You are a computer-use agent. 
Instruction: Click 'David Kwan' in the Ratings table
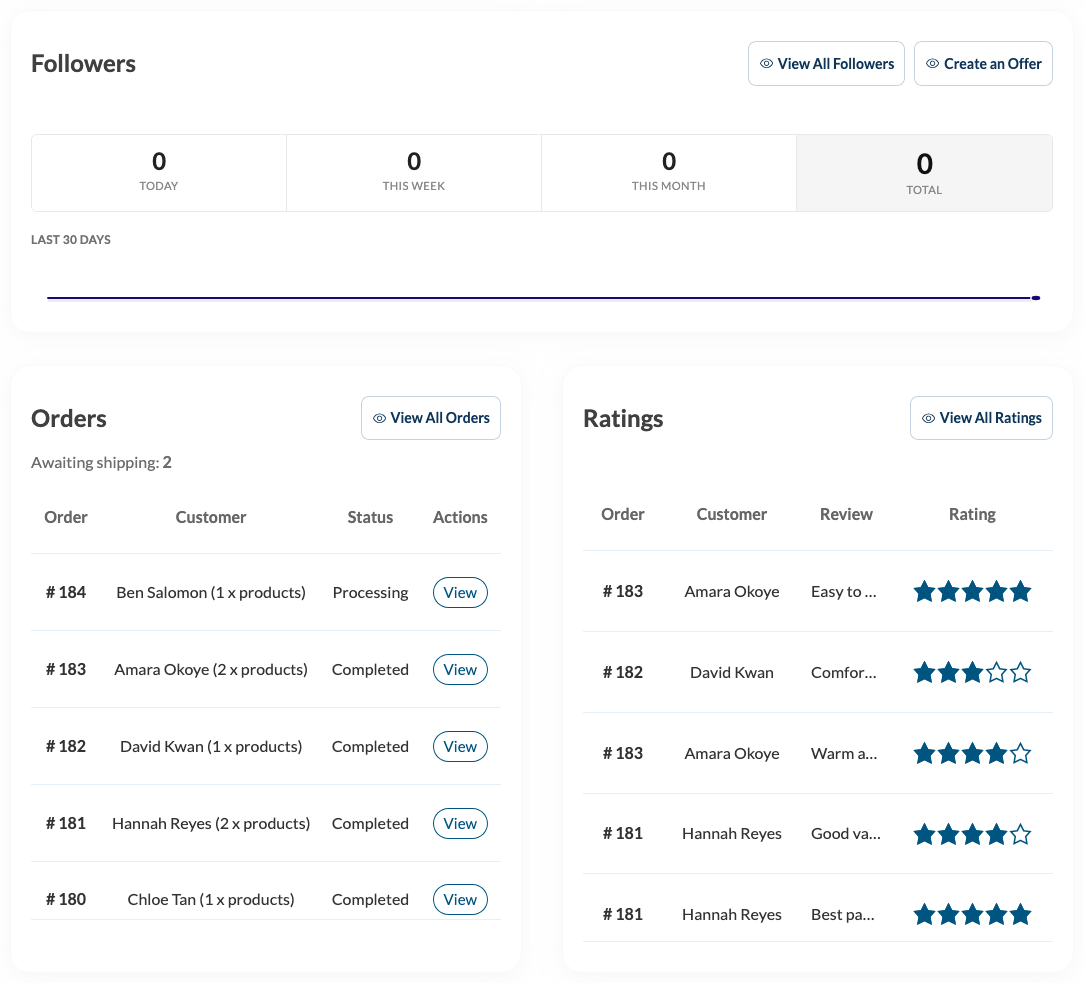click(731, 673)
